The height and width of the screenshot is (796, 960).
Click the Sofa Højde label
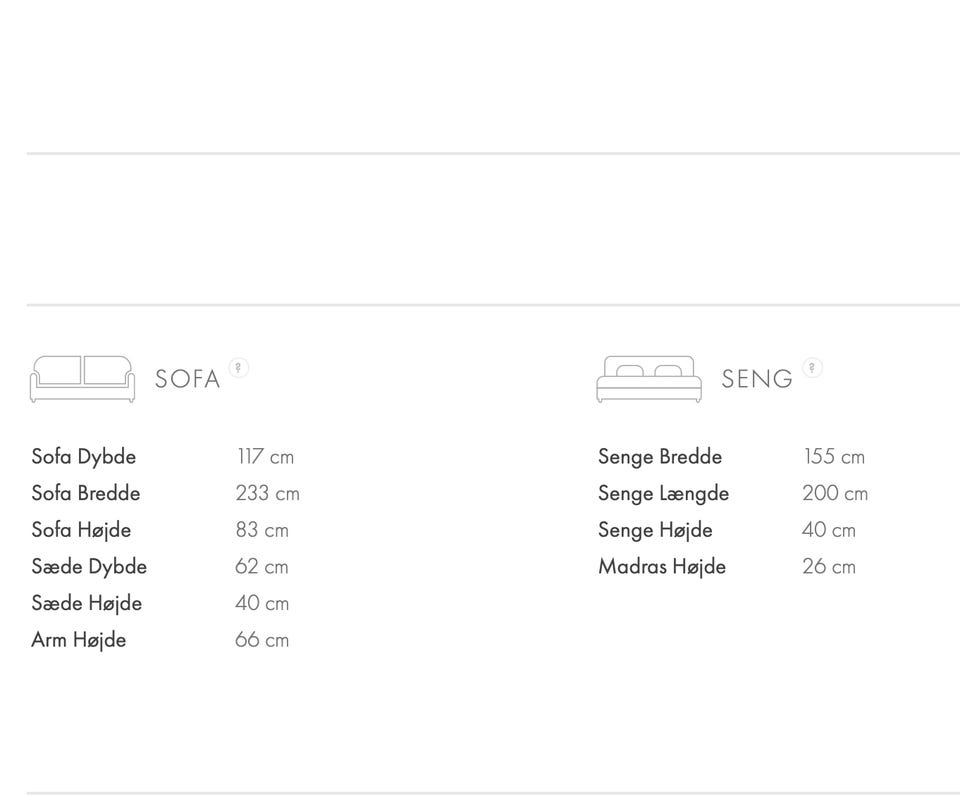point(81,530)
